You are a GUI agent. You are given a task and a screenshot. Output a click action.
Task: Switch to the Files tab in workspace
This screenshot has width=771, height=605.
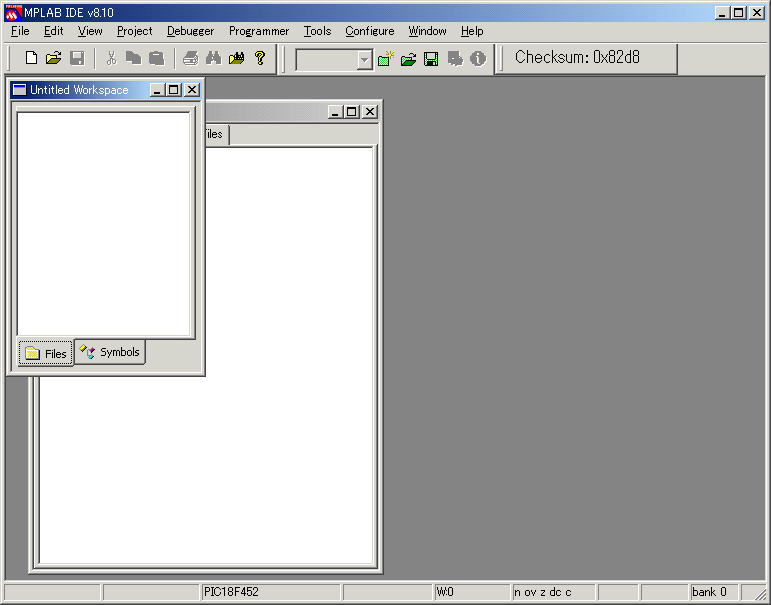(46, 353)
